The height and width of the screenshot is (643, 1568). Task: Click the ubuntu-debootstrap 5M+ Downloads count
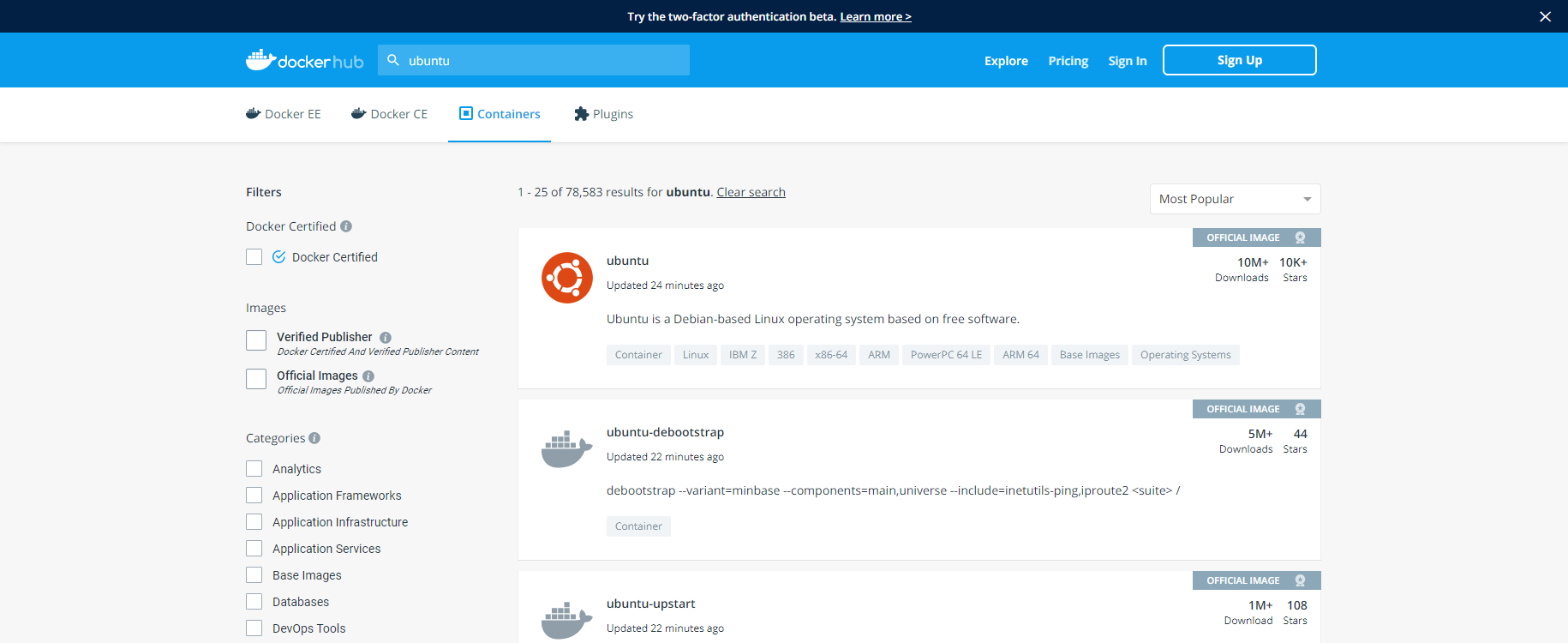point(1247,441)
